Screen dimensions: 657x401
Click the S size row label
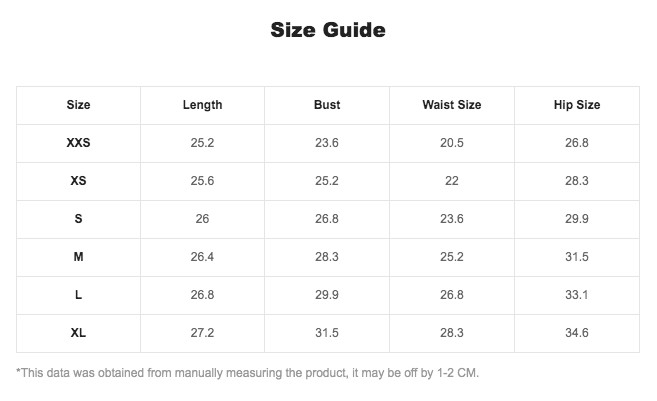click(x=78, y=219)
